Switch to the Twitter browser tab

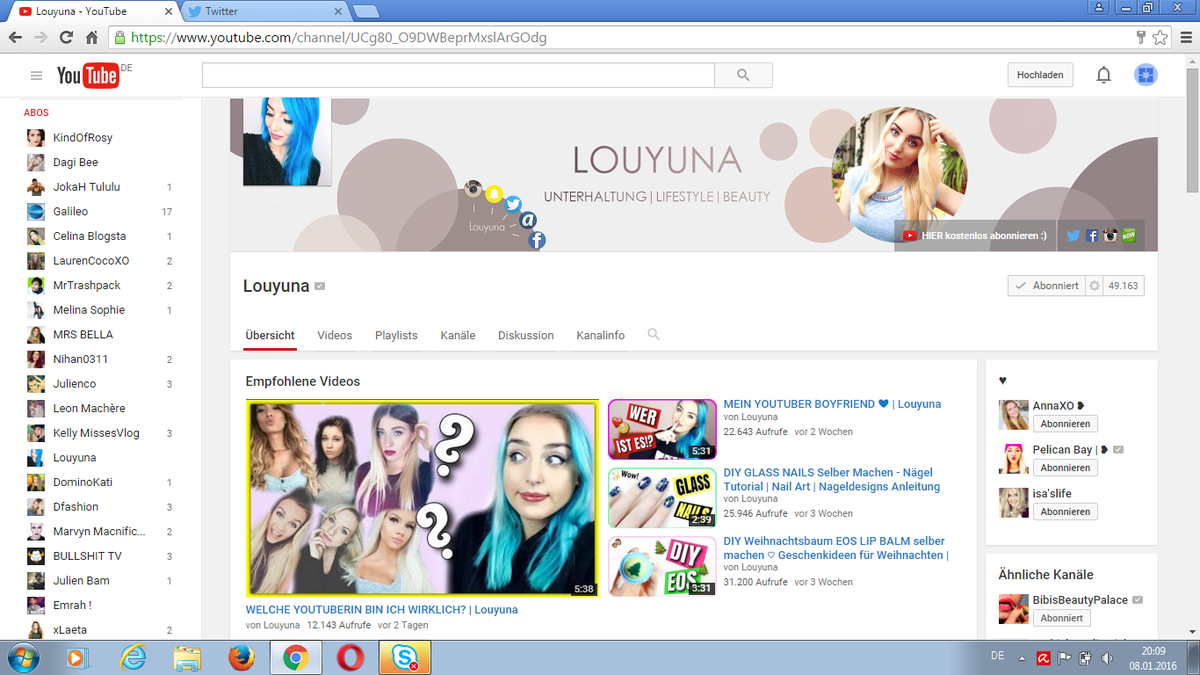tap(265, 11)
